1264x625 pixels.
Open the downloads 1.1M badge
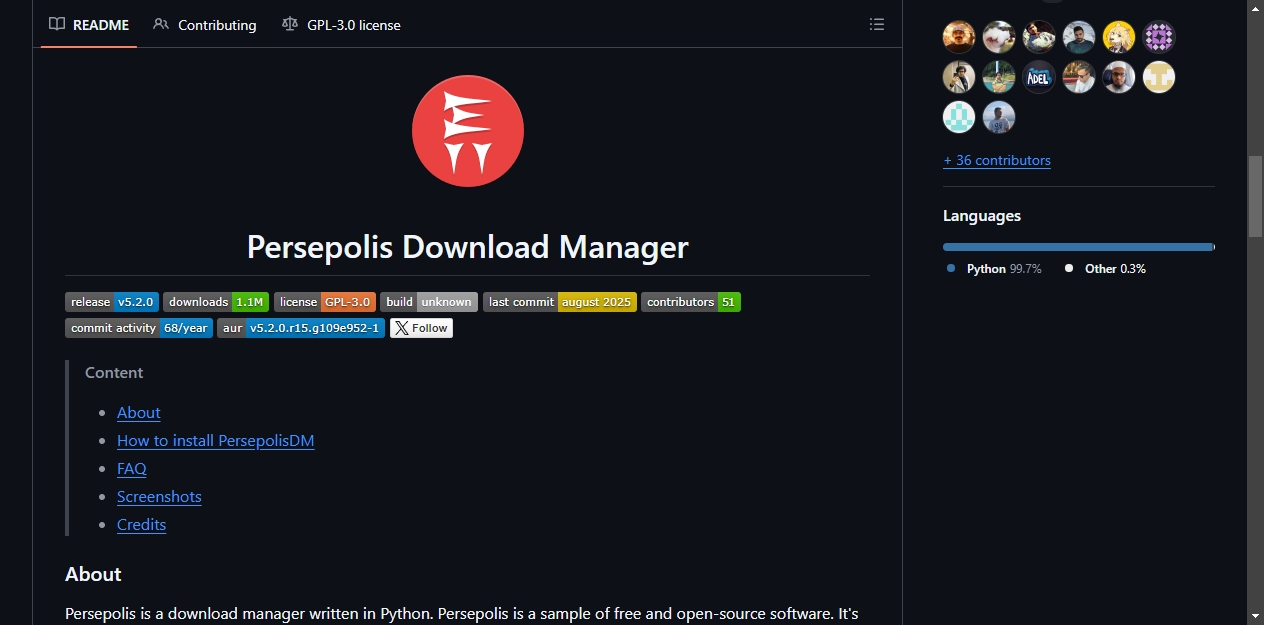(216, 302)
